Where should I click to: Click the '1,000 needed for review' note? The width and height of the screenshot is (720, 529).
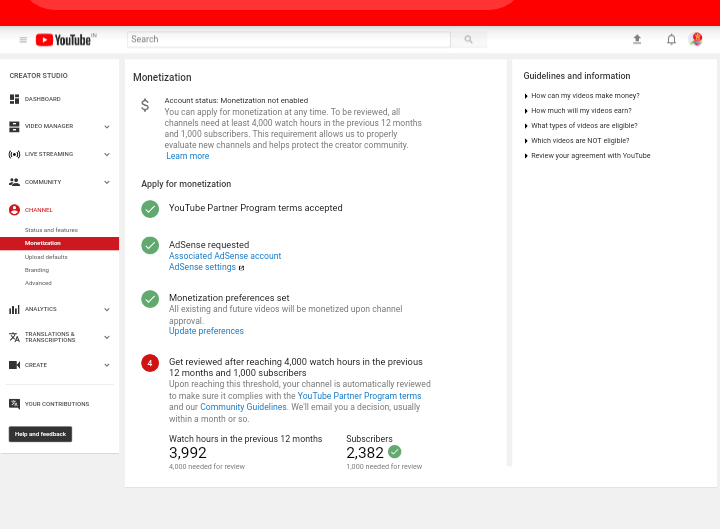point(384,467)
